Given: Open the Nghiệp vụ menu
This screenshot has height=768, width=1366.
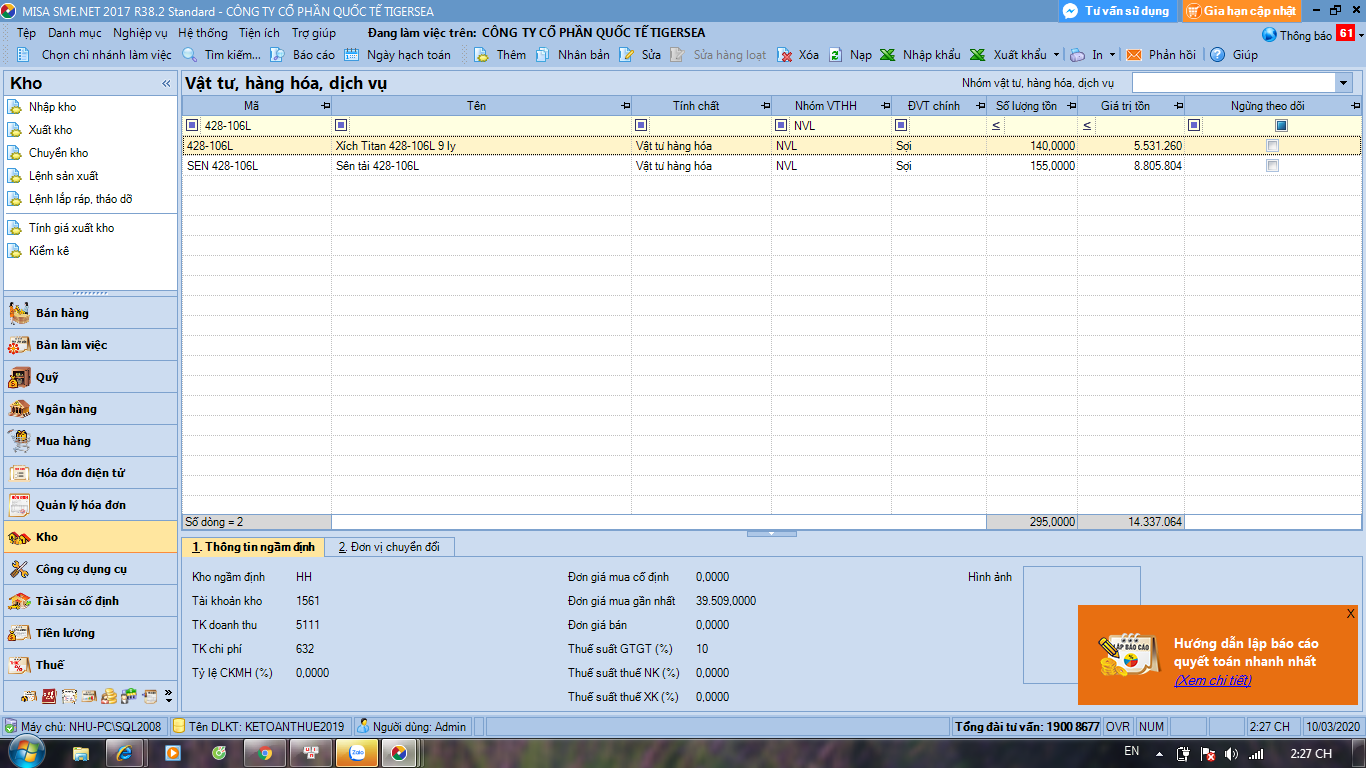Looking at the screenshot, I should pyautogui.click(x=140, y=33).
